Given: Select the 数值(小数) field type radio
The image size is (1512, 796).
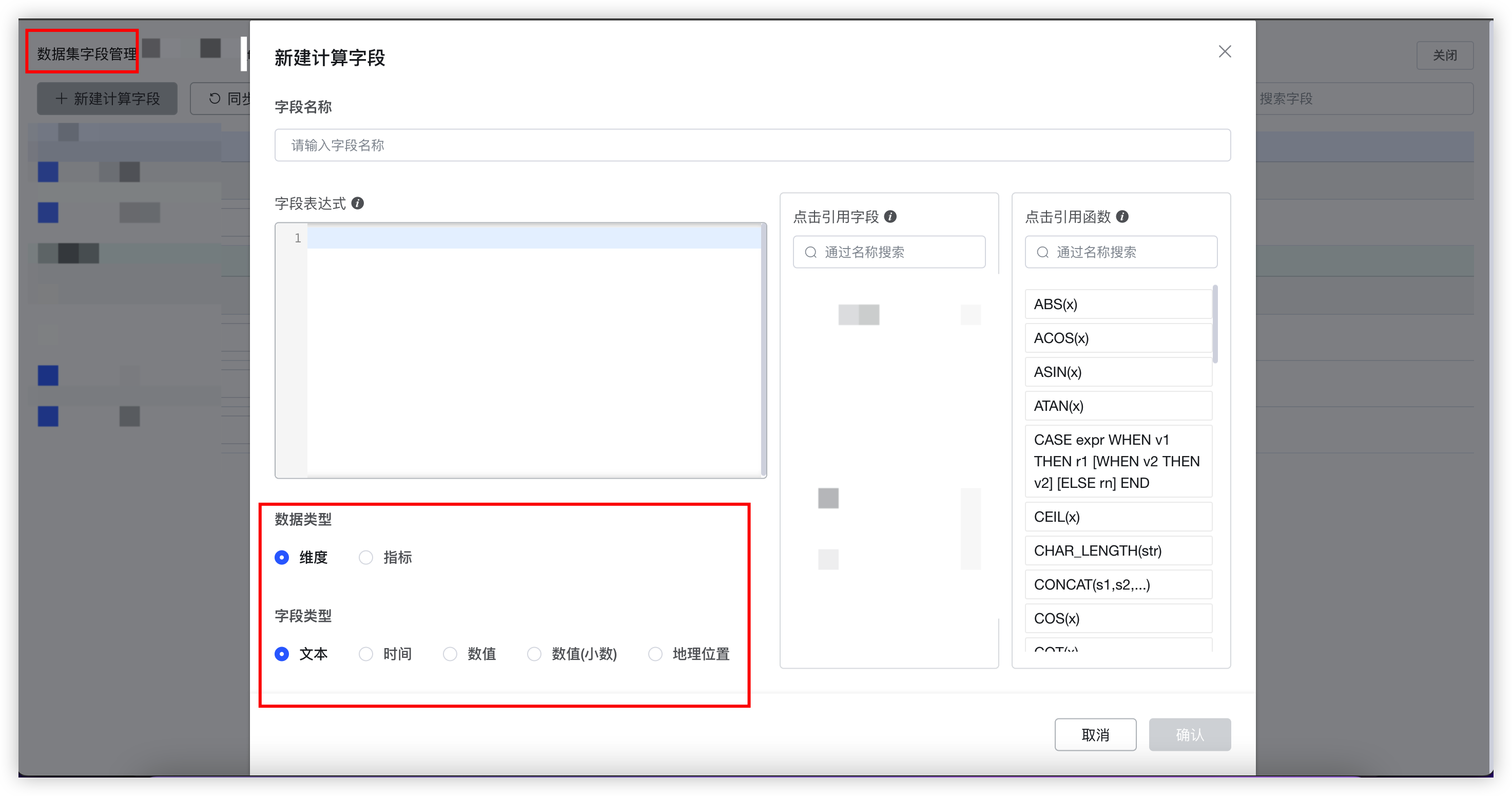Looking at the screenshot, I should pyautogui.click(x=534, y=654).
